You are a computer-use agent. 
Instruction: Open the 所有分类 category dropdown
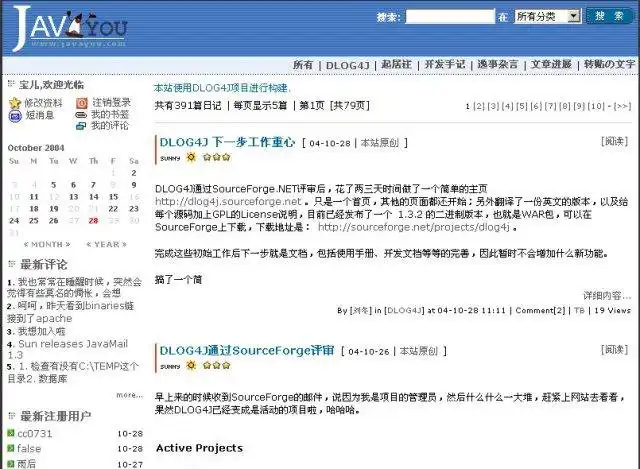point(547,16)
